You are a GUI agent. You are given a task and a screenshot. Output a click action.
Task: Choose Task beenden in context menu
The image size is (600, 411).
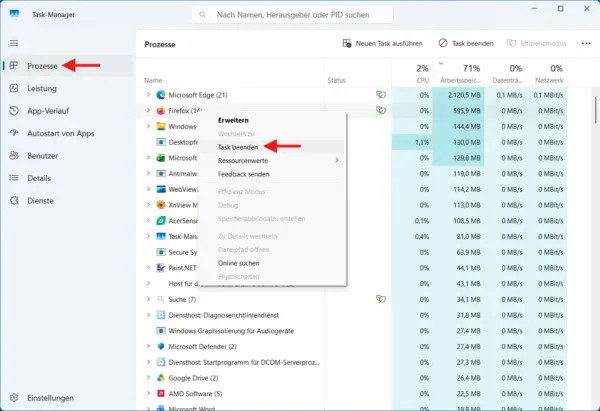pyautogui.click(x=238, y=147)
